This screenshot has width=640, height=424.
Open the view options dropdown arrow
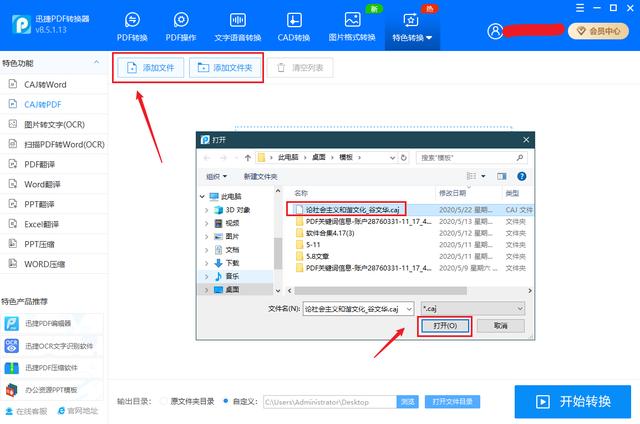pyautogui.click(x=483, y=176)
